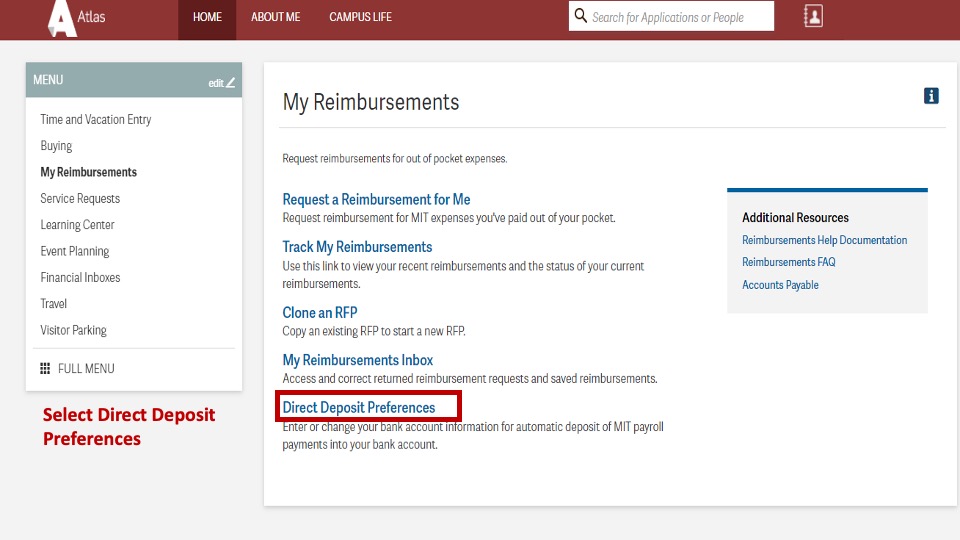Open Event Planning from the menu

(x=75, y=251)
